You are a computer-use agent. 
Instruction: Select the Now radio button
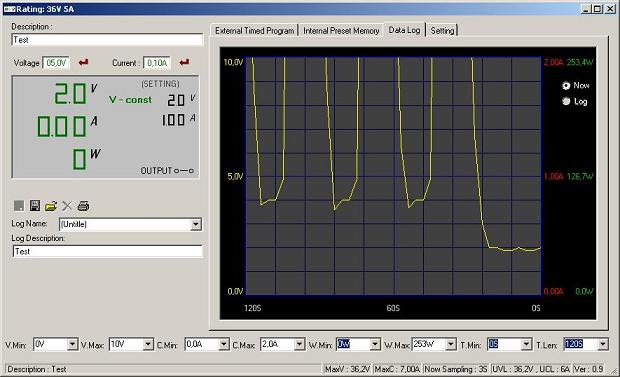coord(566,85)
